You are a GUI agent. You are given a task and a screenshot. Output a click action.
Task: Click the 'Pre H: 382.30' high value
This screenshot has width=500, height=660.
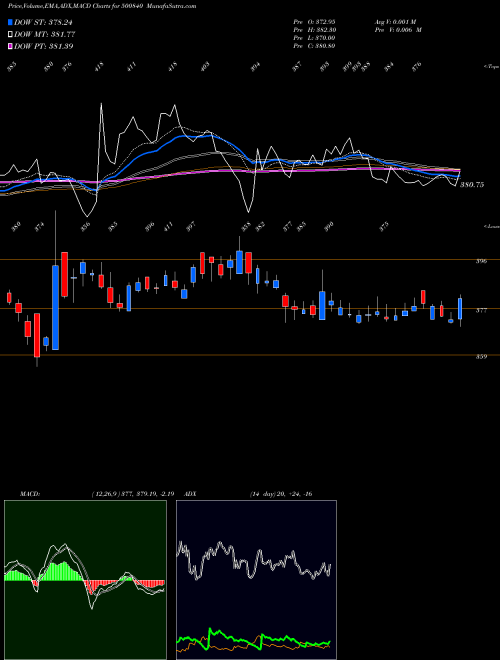point(314,30)
